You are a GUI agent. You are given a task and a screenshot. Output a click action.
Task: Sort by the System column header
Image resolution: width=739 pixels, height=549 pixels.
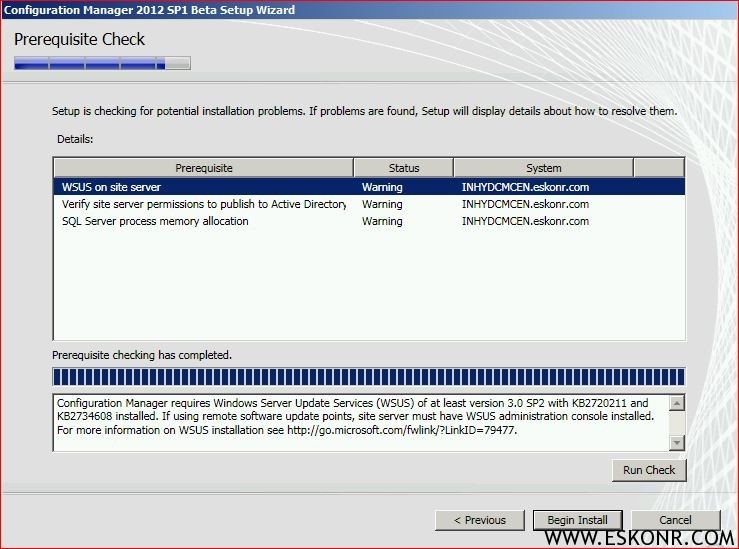(x=543, y=168)
